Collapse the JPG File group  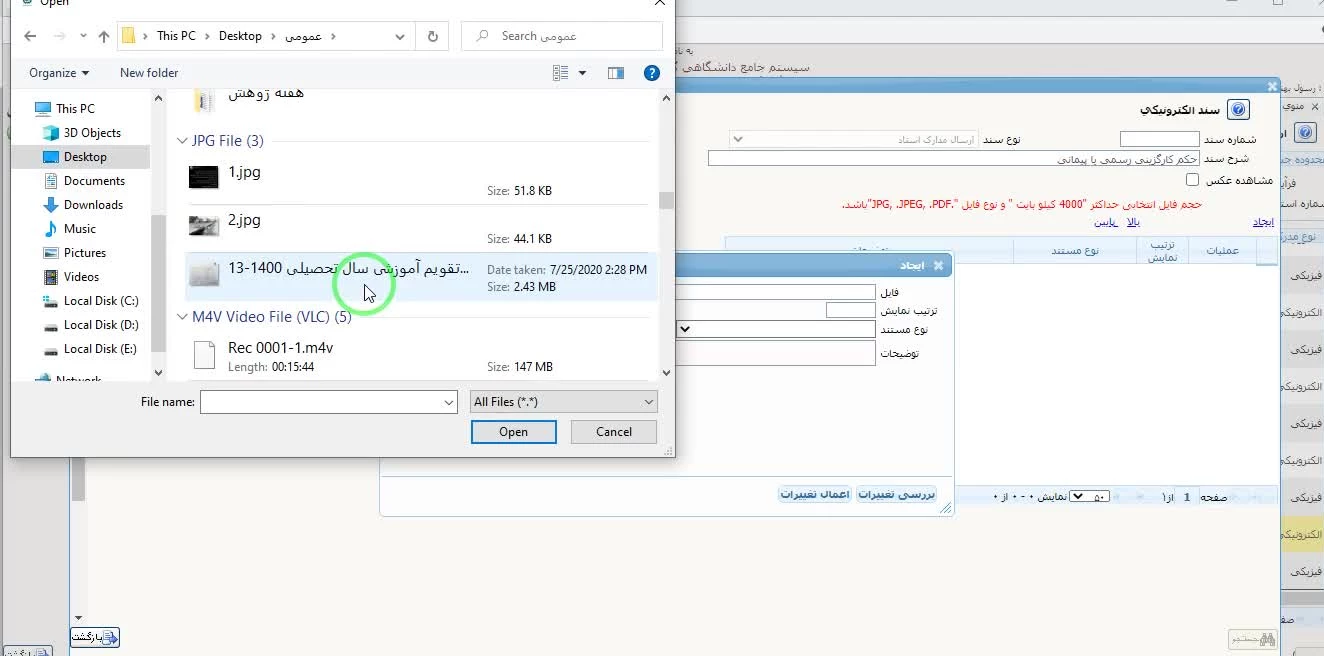point(182,141)
